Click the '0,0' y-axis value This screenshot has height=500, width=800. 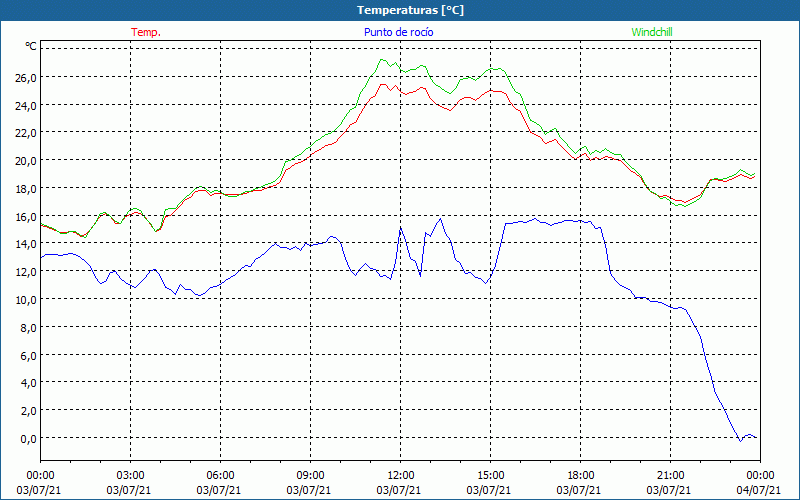tap(28, 439)
